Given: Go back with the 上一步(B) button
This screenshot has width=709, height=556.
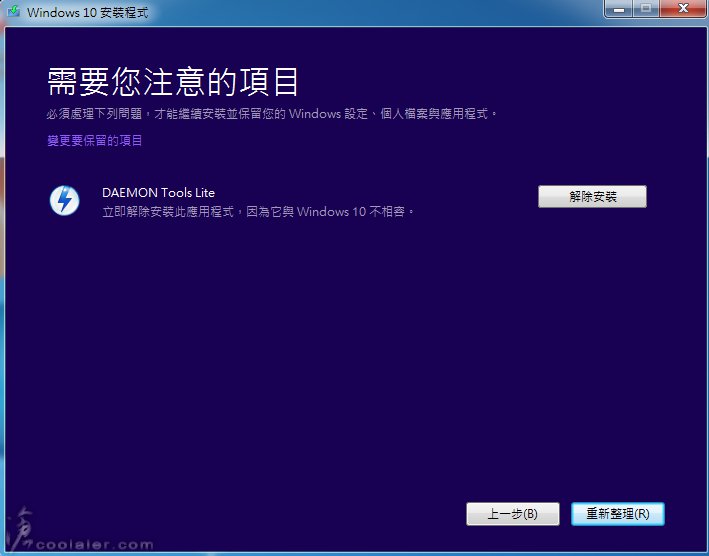Looking at the screenshot, I should 513,514.
